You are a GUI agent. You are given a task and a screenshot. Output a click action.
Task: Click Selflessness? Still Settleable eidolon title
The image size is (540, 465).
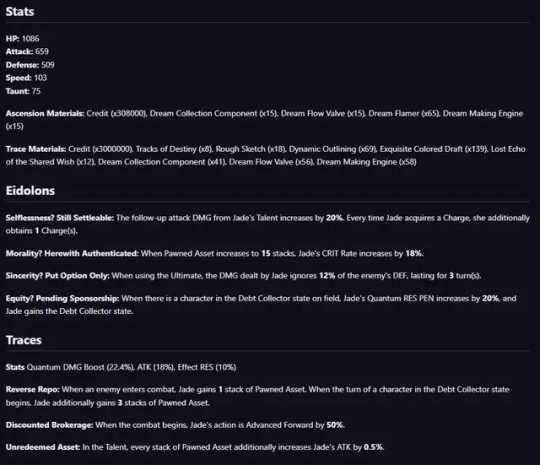click(x=60, y=218)
